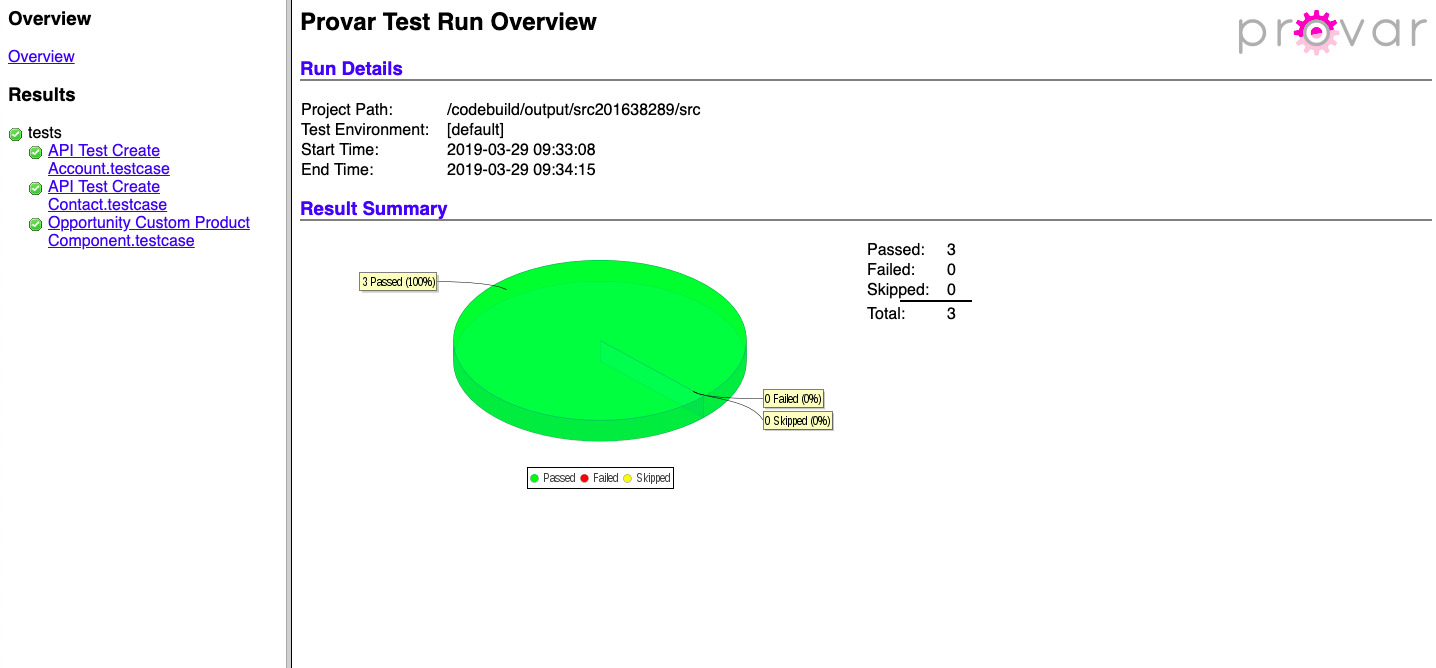Image resolution: width=1436 pixels, height=668 pixels.
Task: Click the End Time: label
Action: point(337,170)
